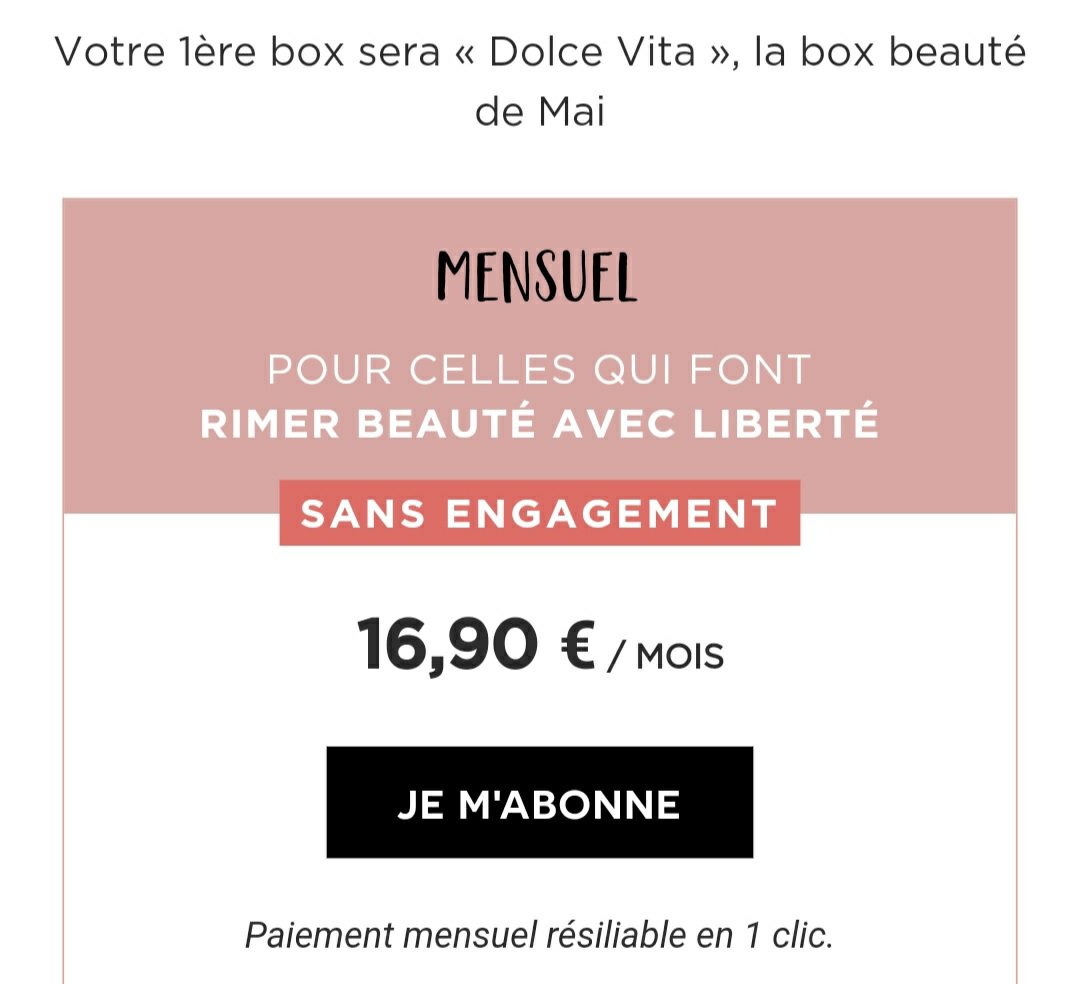Screen dimensions: 1080x984
Task: Click the word ENGAGEMENT on the red badge
Action: coord(611,513)
